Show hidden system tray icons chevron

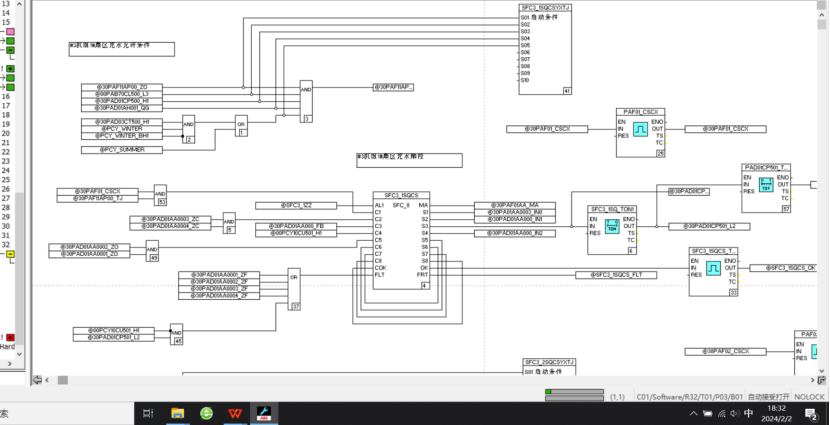693,413
